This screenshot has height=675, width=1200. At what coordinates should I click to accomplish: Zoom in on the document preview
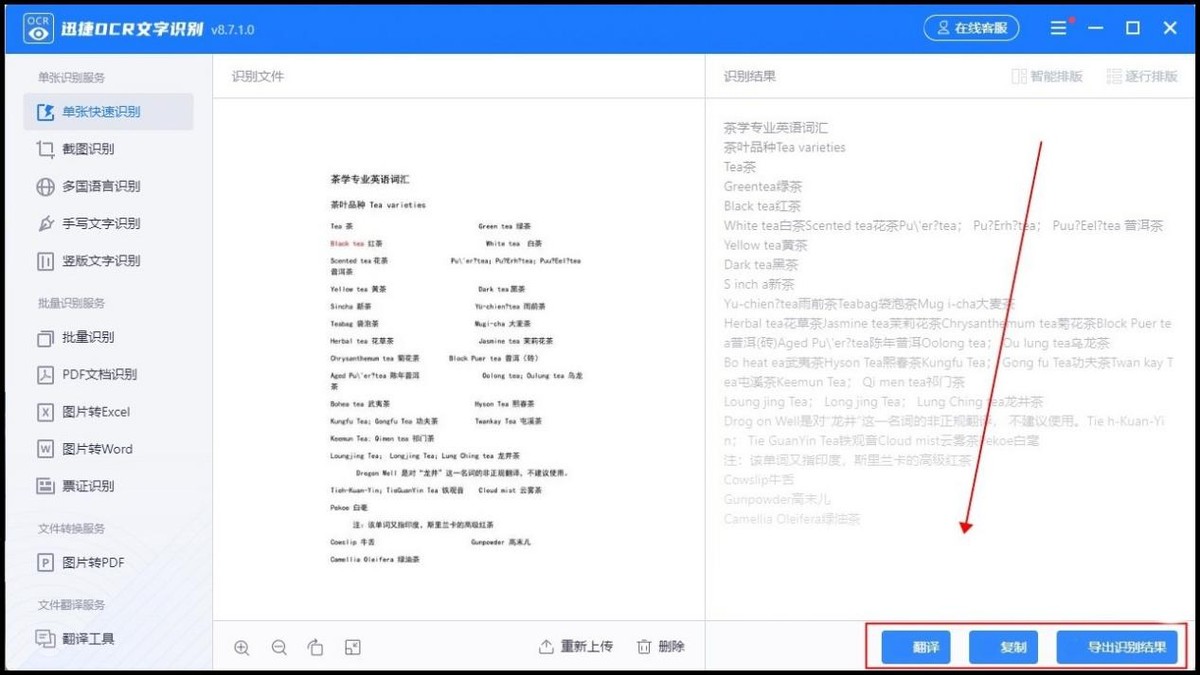(x=241, y=647)
